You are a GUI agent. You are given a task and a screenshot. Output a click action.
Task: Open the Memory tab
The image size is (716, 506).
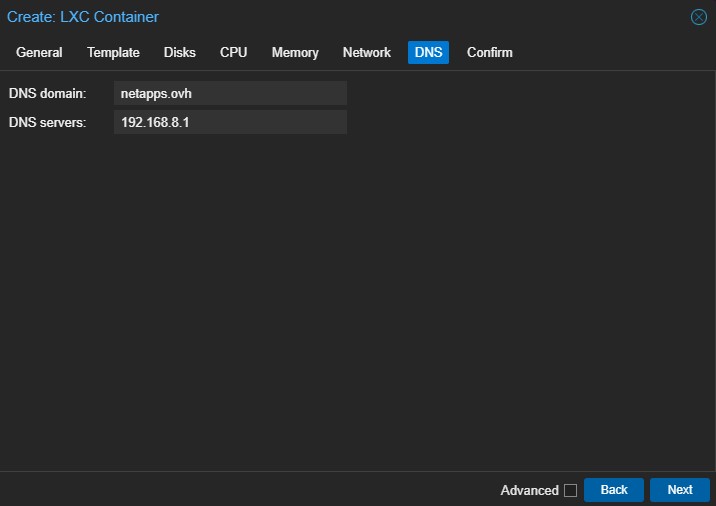click(x=295, y=53)
